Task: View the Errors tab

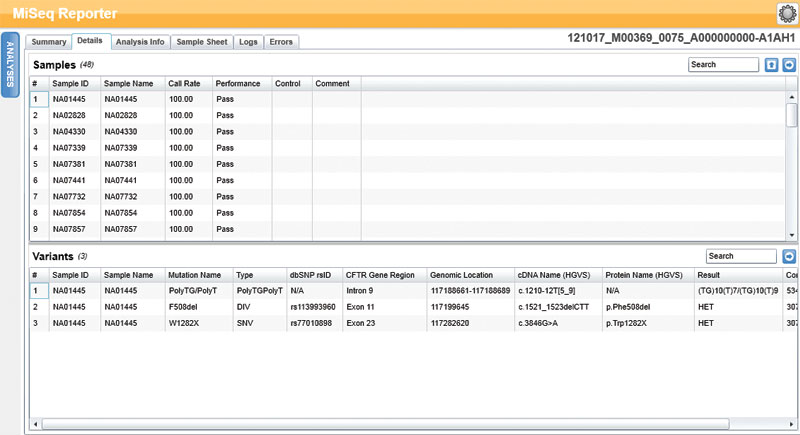Action: pos(281,42)
